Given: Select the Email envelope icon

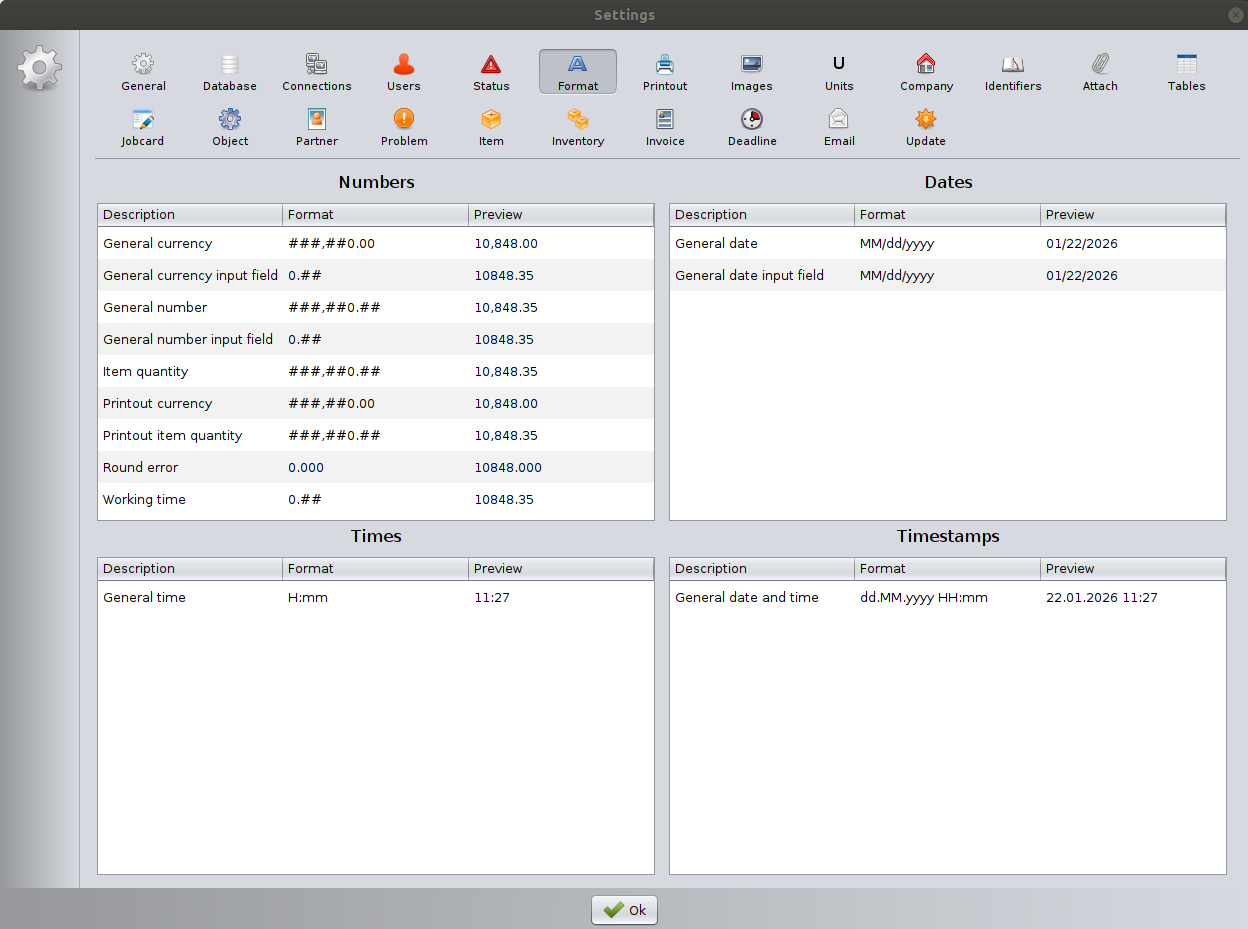Looking at the screenshot, I should tap(838, 120).
